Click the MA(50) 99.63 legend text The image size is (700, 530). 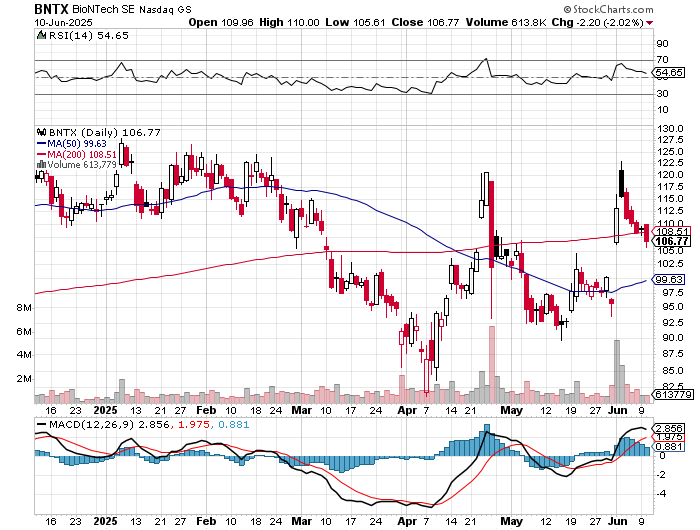[x=77, y=144]
